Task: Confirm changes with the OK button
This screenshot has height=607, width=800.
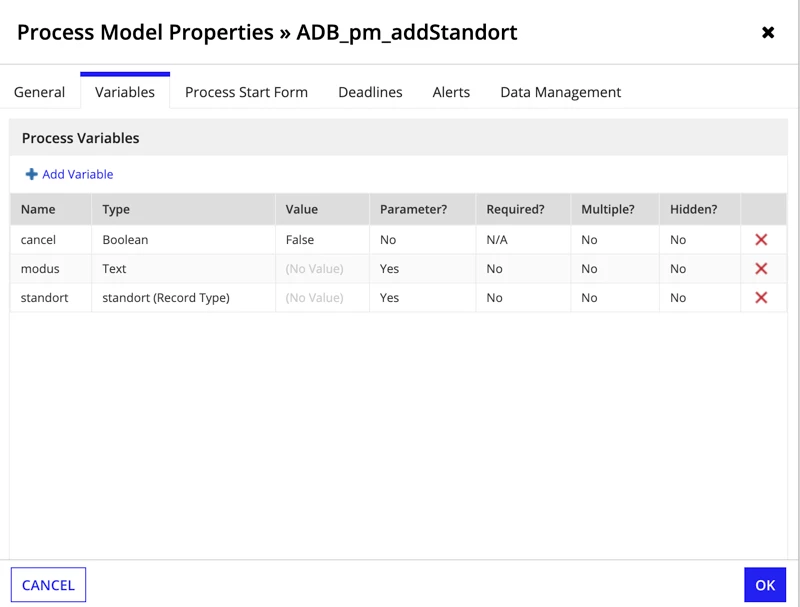Action: pos(765,585)
